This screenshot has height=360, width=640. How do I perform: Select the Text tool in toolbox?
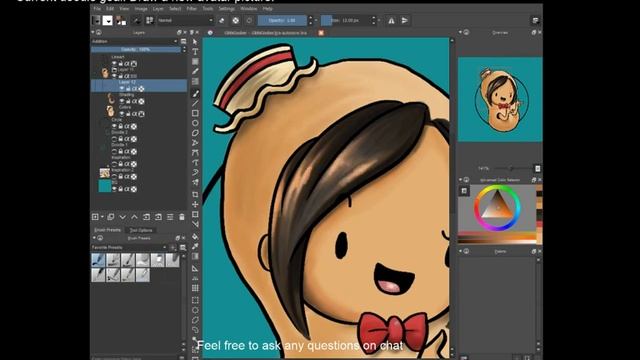(x=195, y=52)
